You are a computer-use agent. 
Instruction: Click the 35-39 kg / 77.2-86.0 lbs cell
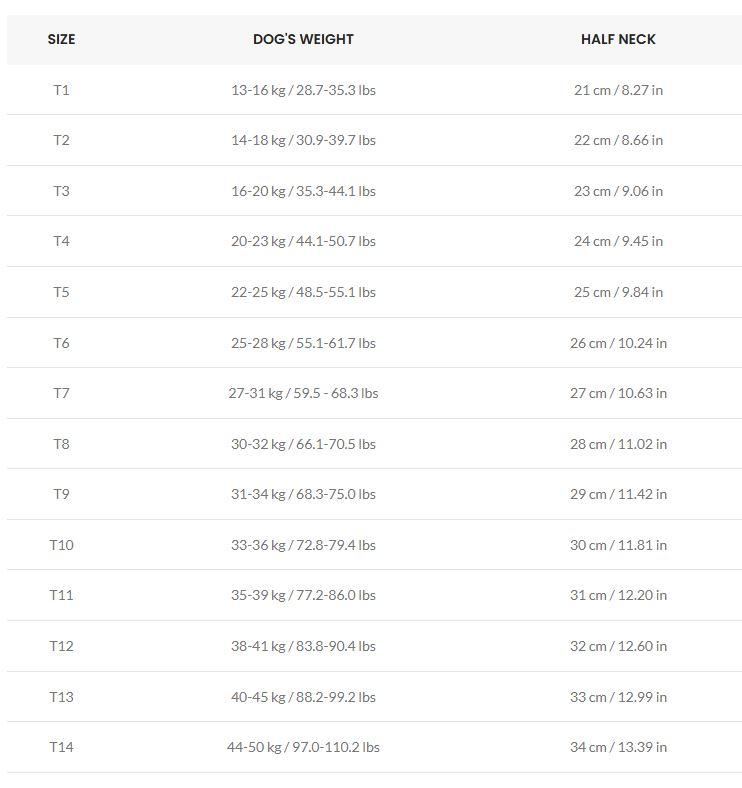(303, 595)
